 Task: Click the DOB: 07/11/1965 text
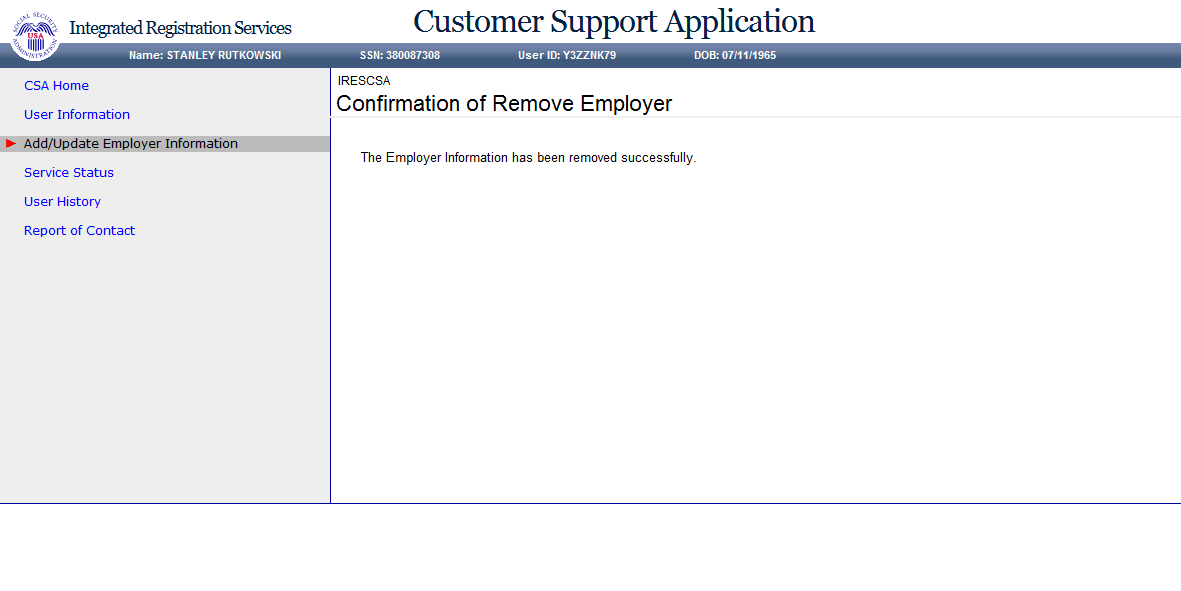735,55
